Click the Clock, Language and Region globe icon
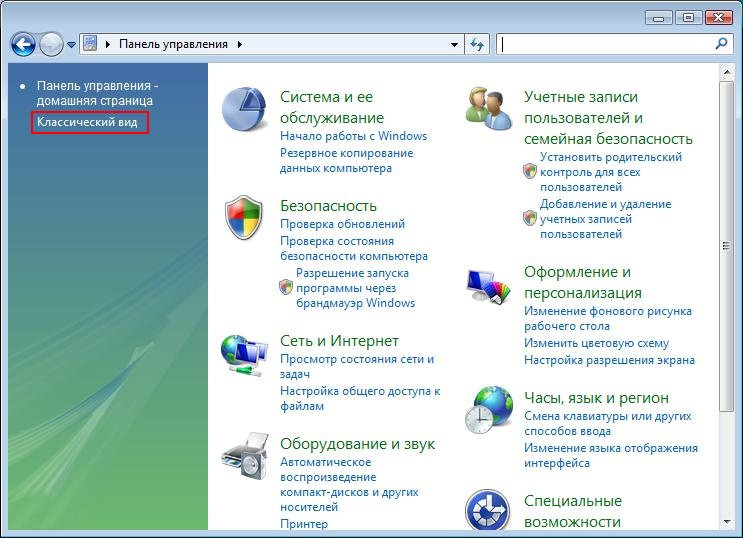 489,410
